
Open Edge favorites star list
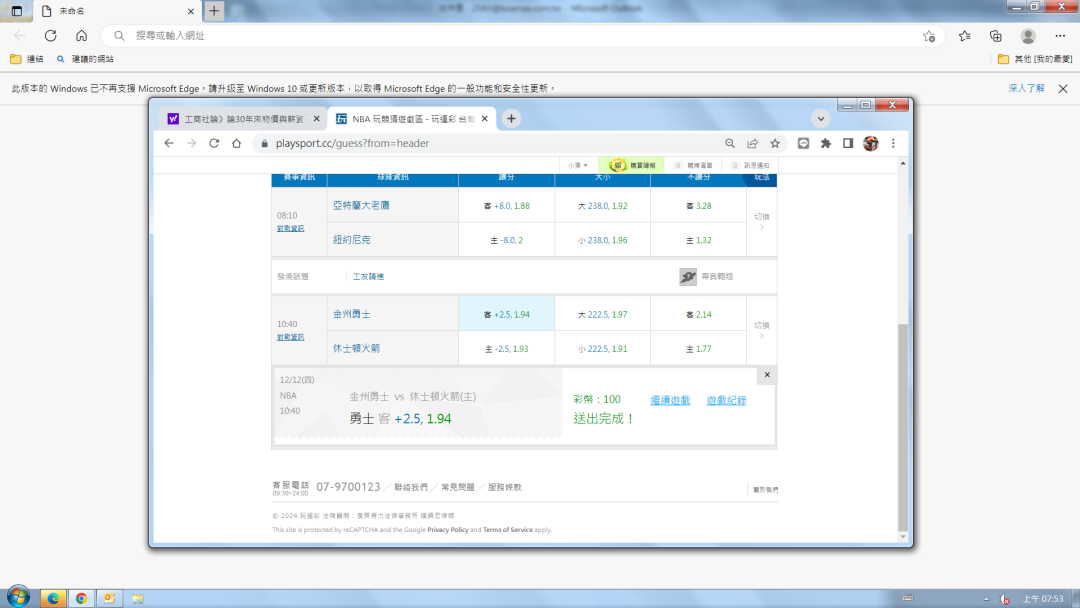(964, 36)
